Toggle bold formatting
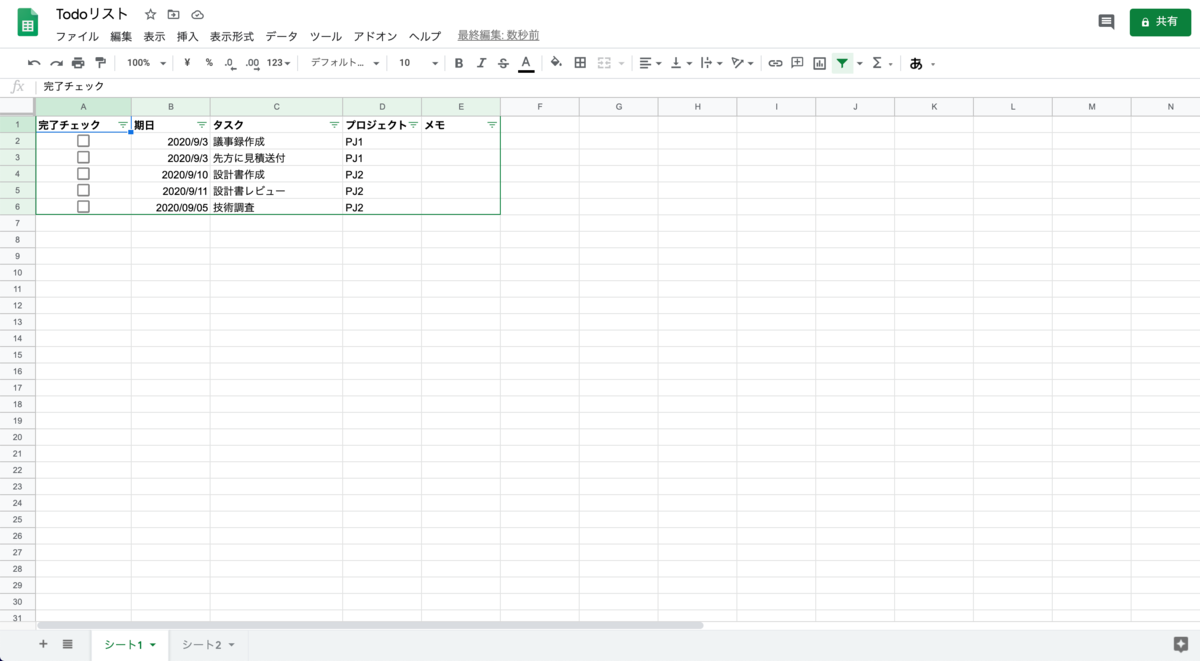 pos(459,63)
